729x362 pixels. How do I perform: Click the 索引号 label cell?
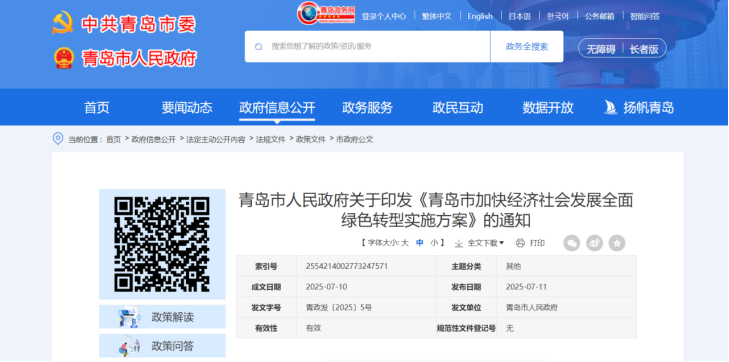[266, 266]
